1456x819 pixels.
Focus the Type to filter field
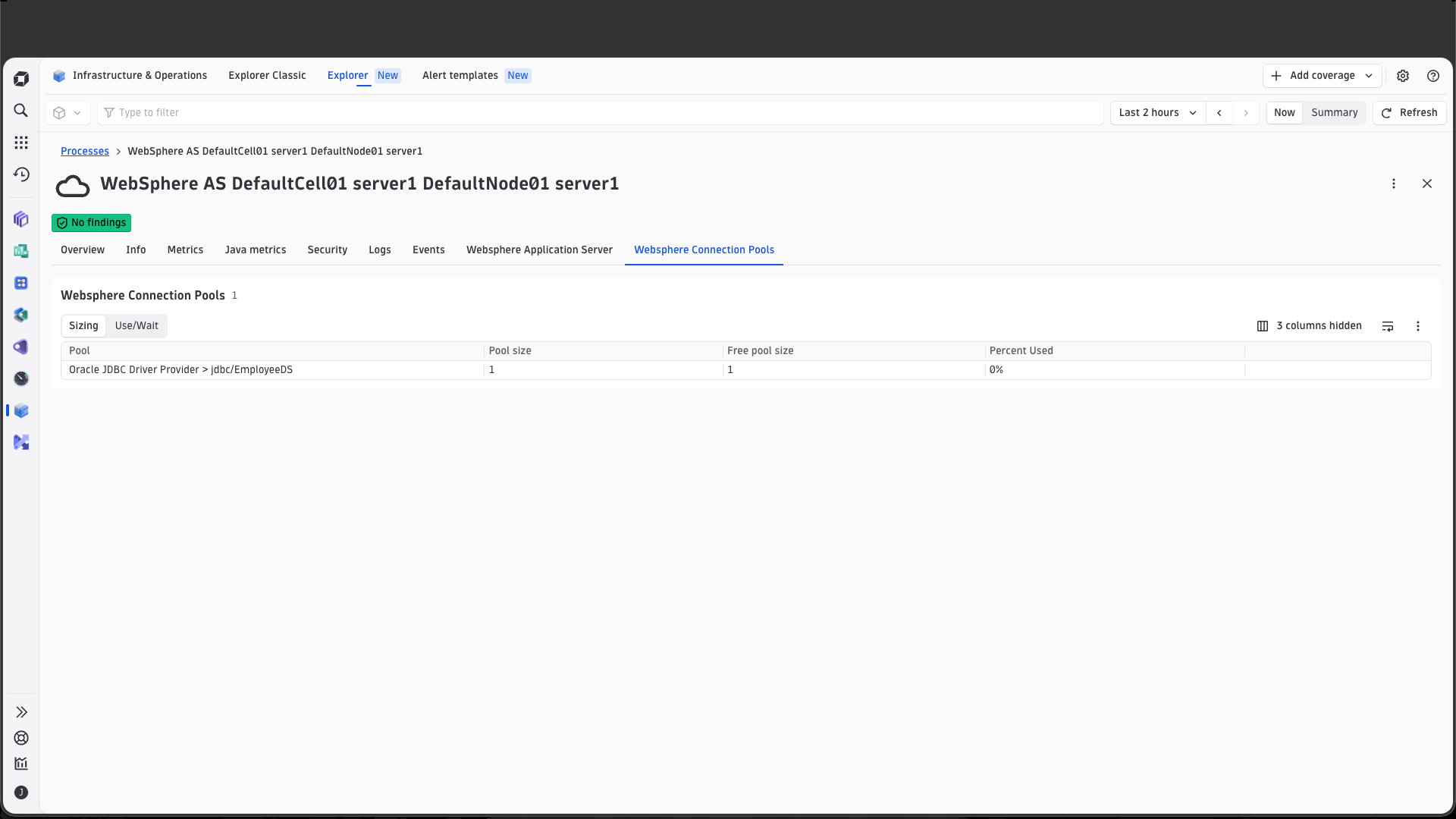pos(600,113)
